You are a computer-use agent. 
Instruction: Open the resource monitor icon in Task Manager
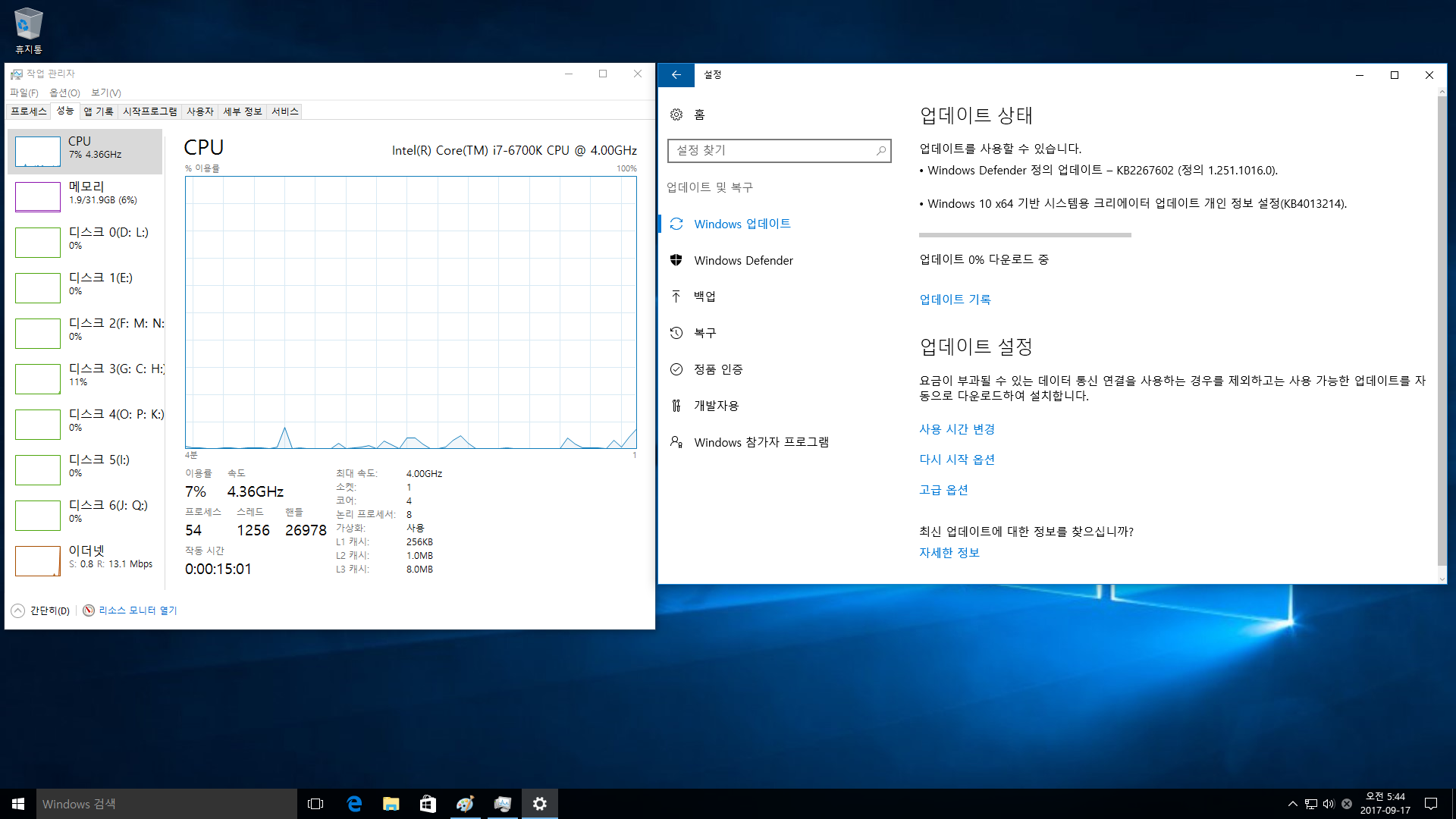pos(89,610)
